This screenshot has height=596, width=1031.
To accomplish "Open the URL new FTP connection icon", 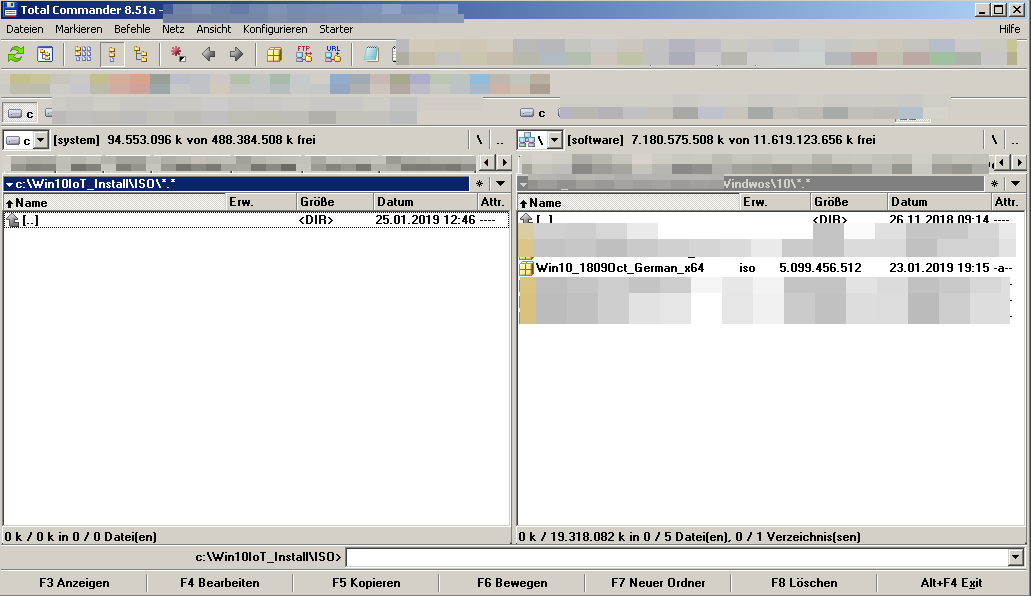I will click(x=332, y=54).
